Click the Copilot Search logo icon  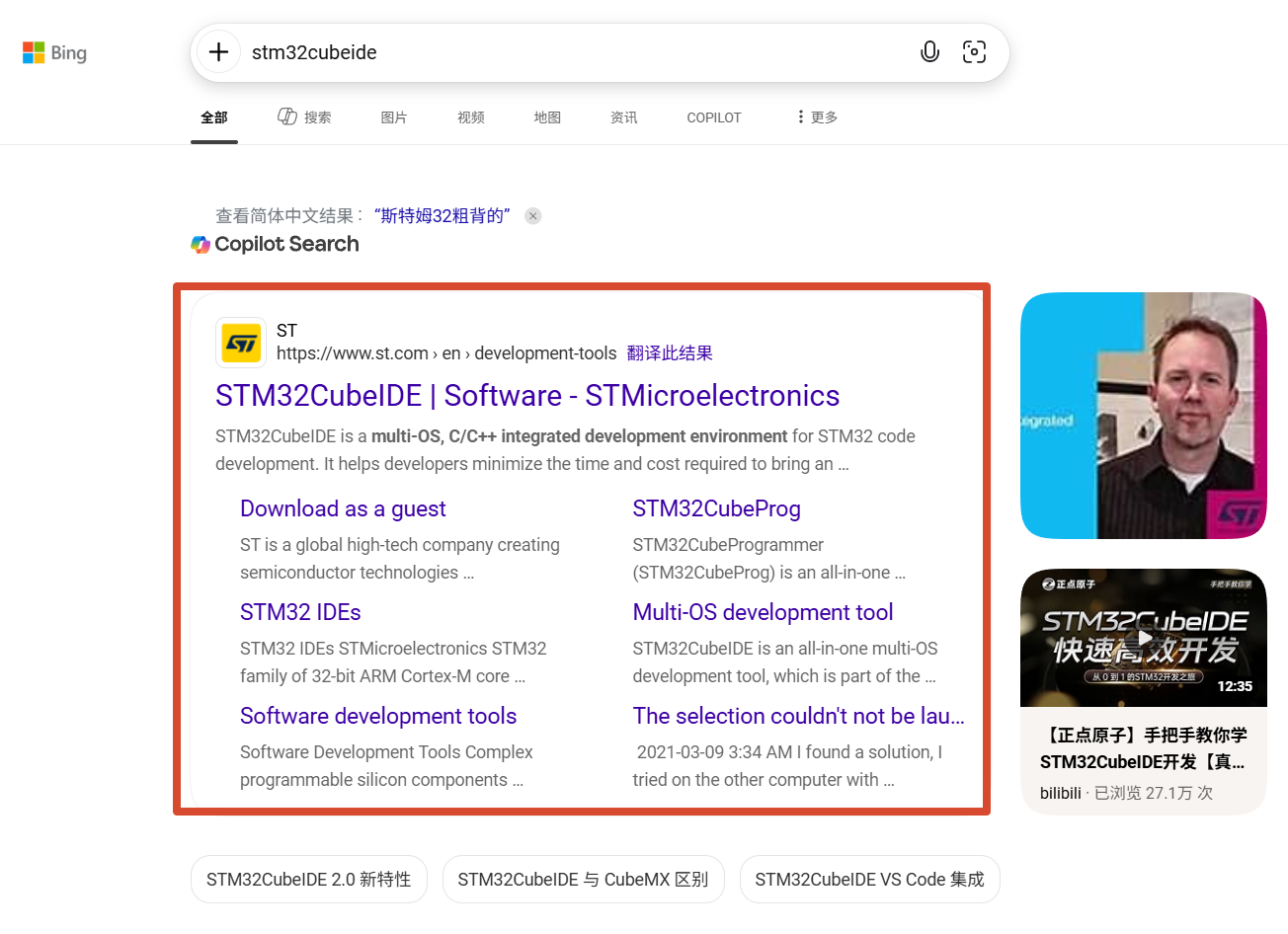tap(201, 244)
